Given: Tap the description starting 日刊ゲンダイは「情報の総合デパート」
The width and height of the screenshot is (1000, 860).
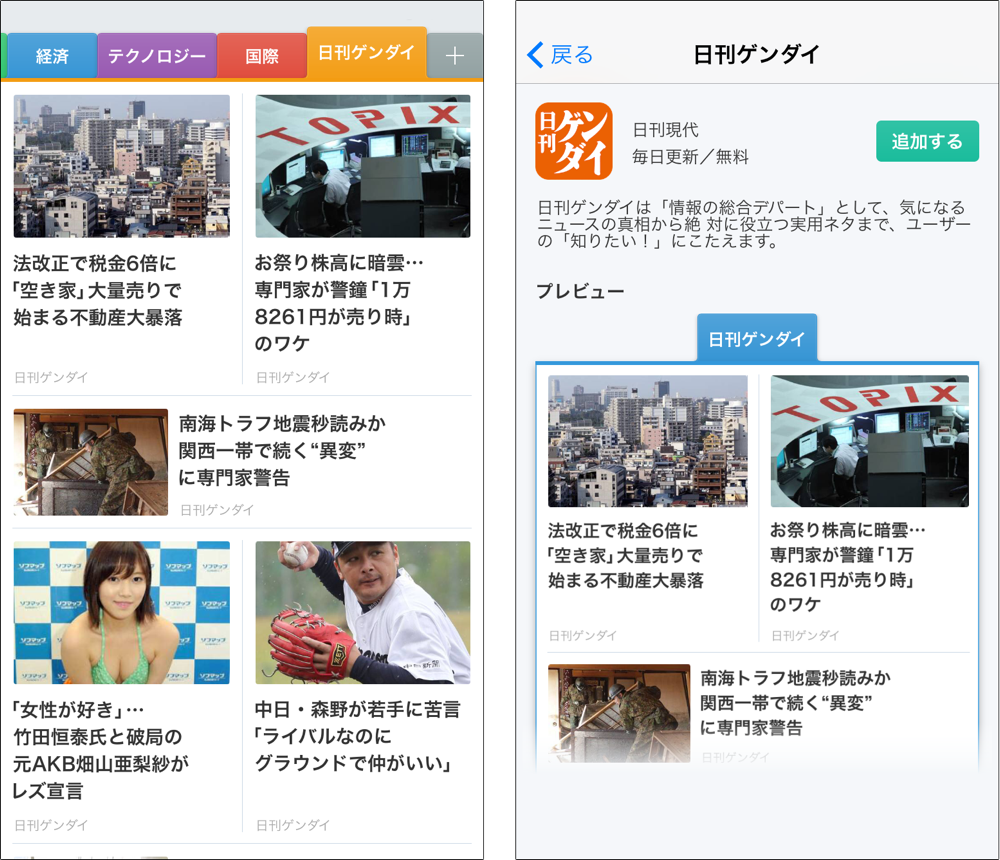Looking at the screenshot, I should [x=754, y=224].
